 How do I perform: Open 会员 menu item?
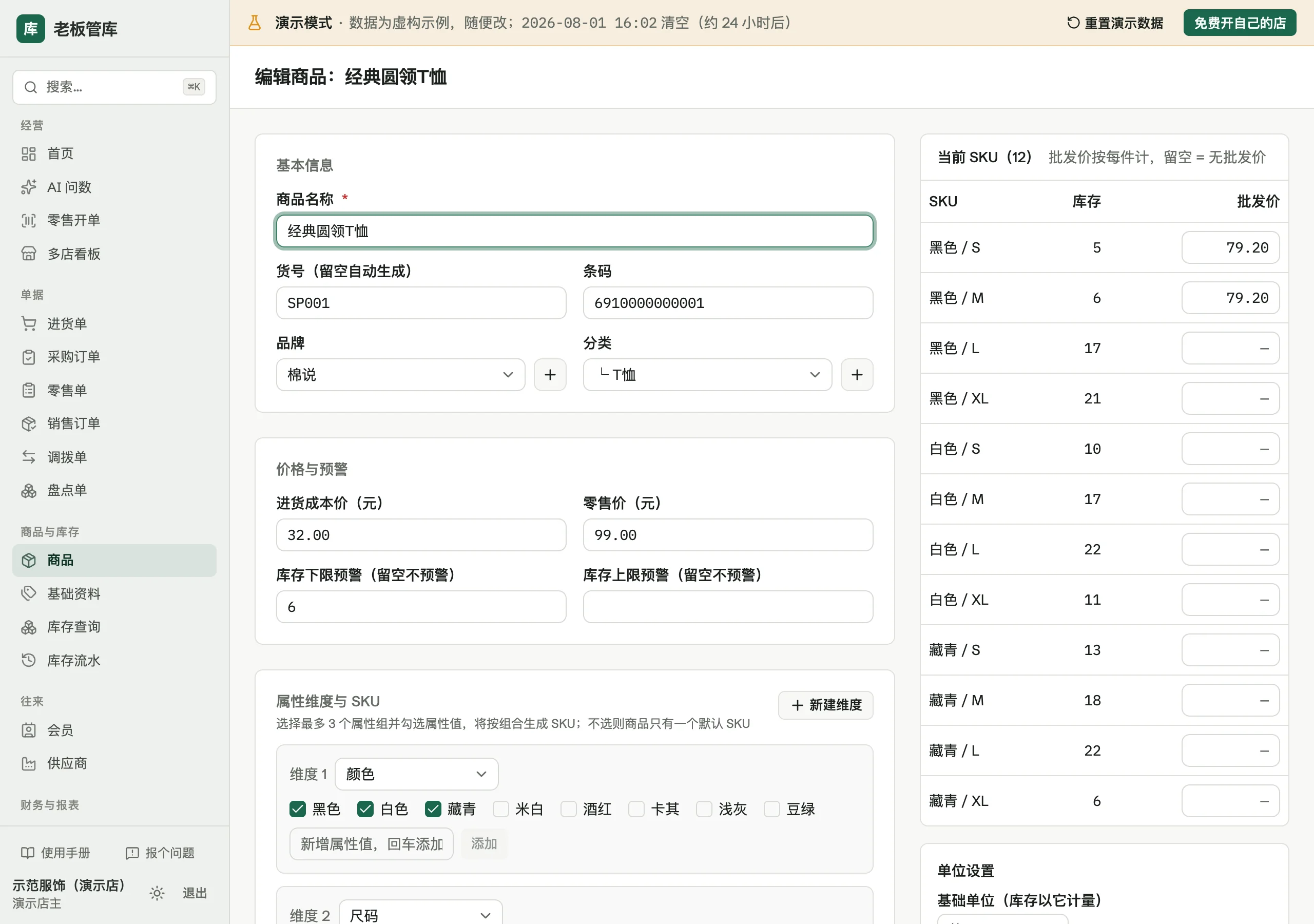[114, 730]
